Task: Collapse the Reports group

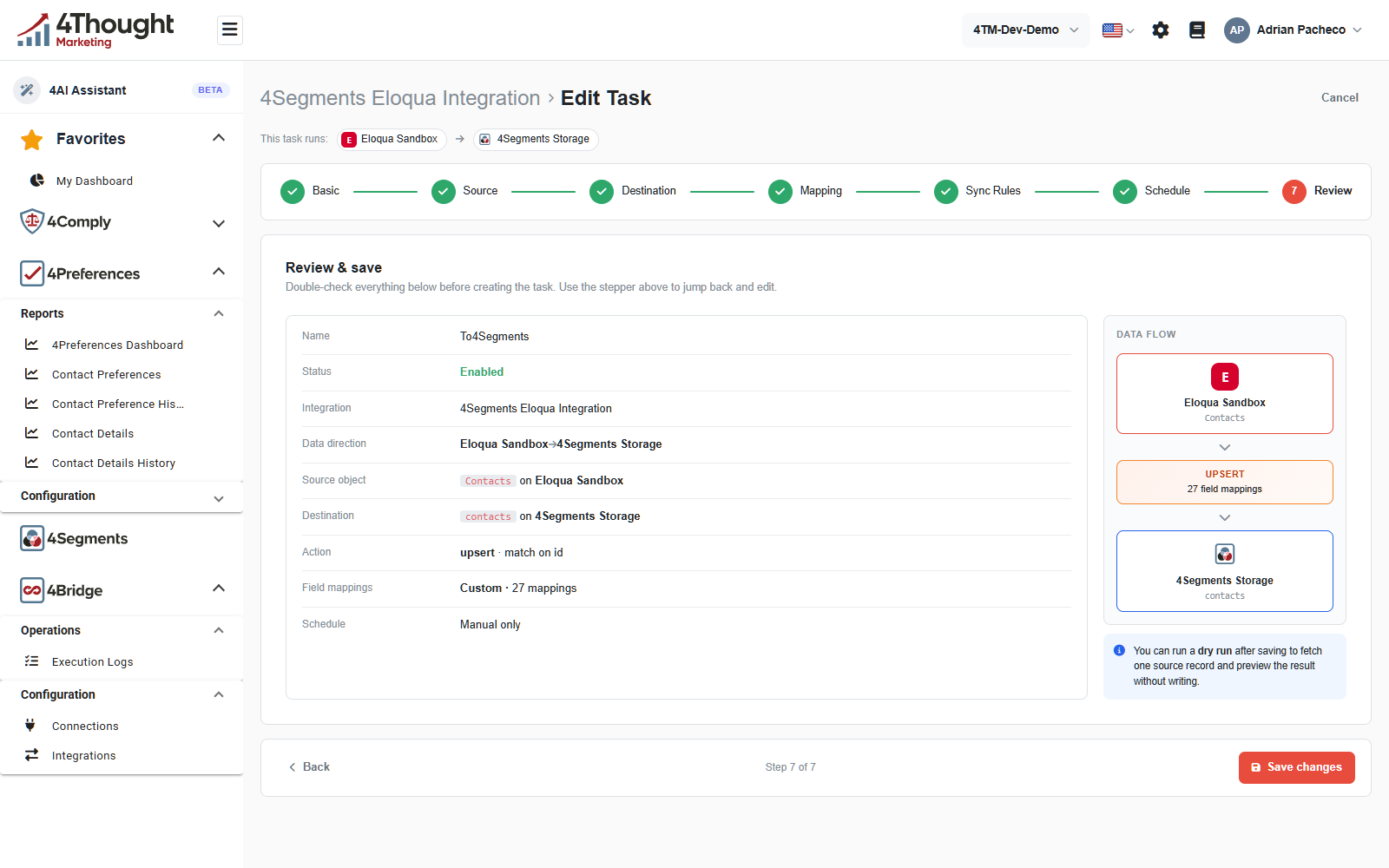Action: click(219, 313)
